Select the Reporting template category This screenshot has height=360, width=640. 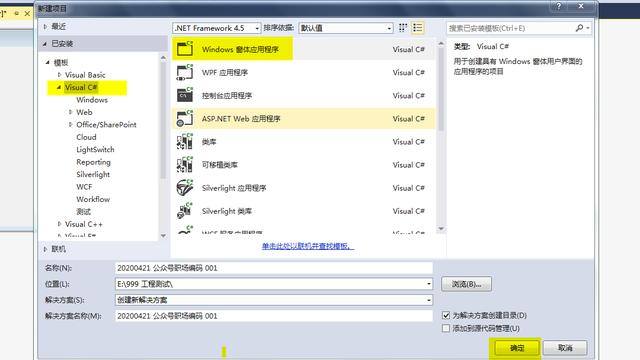(93, 162)
